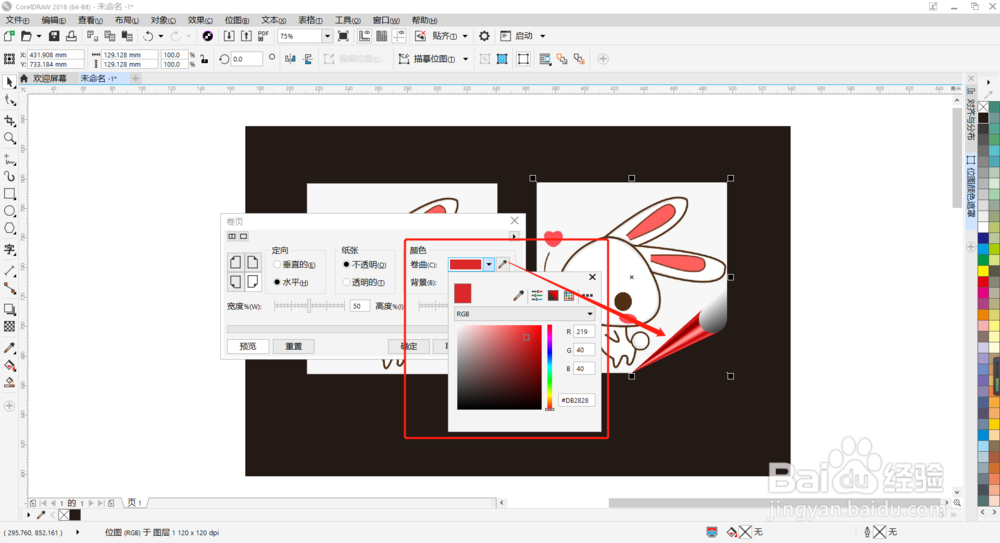Close the color picker popup
1000x543 pixels.
pyautogui.click(x=592, y=277)
